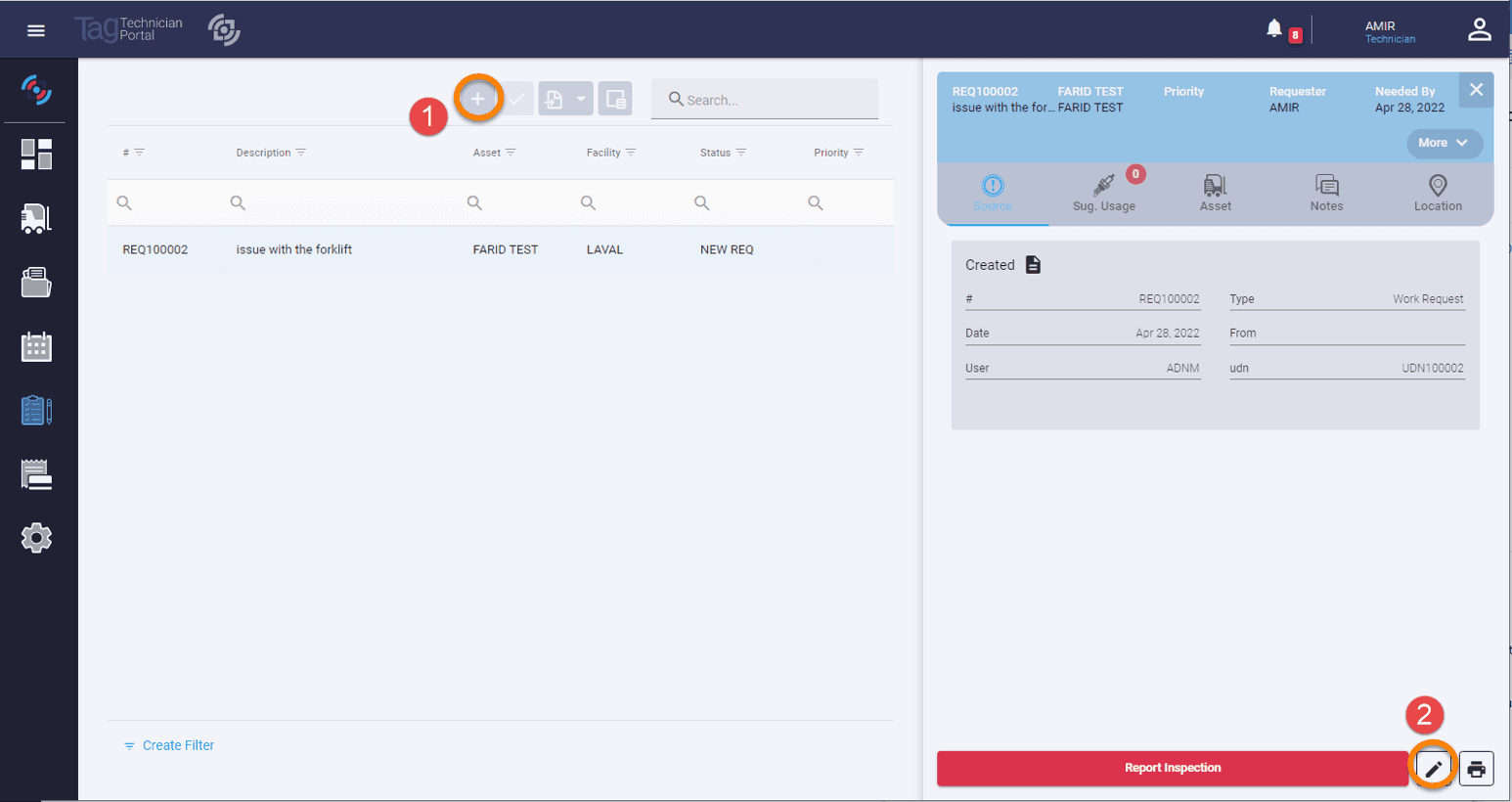This screenshot has width=1512, height=802.
Task: Click the add new request plus button
Action: pyautogui.click(x=477, y=99)
